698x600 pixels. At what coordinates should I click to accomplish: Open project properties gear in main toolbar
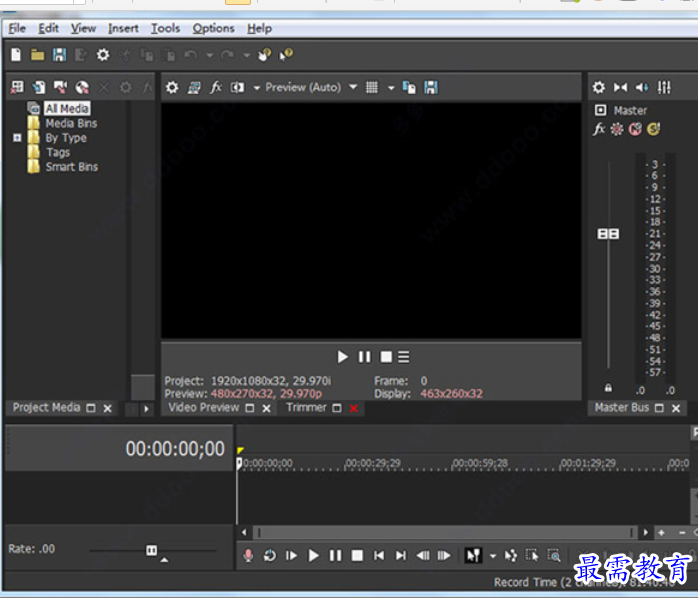[x=103, y=55]
